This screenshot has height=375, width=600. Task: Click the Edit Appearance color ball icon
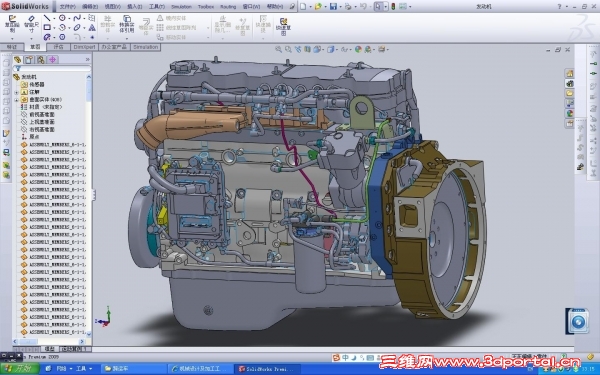358,49
